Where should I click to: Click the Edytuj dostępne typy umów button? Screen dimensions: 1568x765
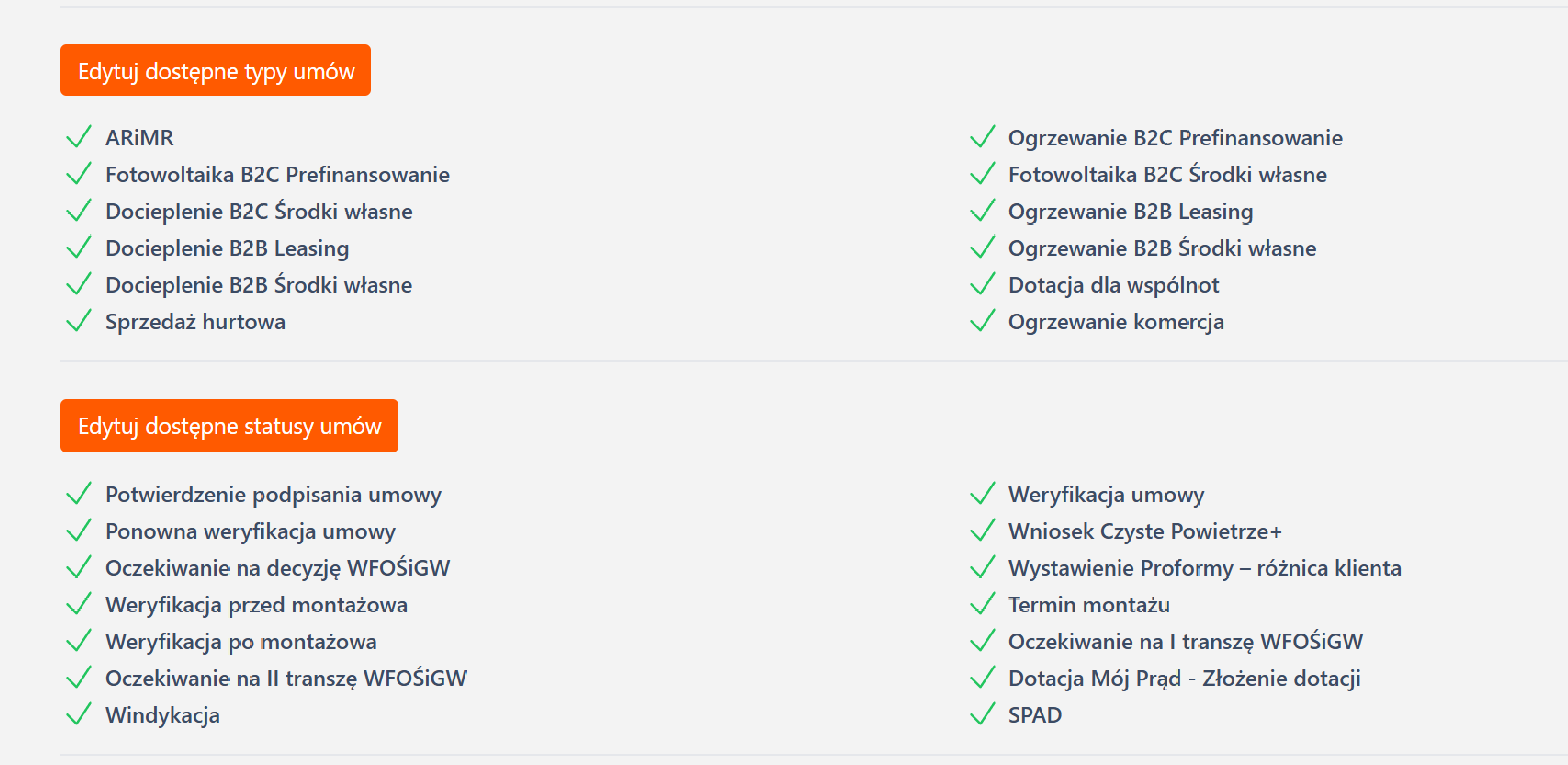[x=215, y=71]
